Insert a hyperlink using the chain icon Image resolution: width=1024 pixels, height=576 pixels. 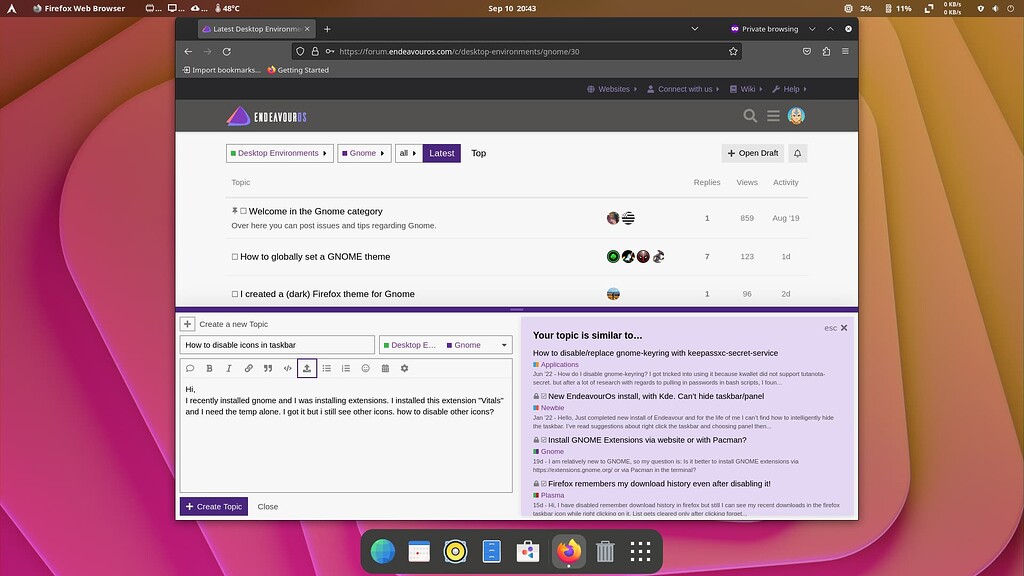[x=248, y=368]
